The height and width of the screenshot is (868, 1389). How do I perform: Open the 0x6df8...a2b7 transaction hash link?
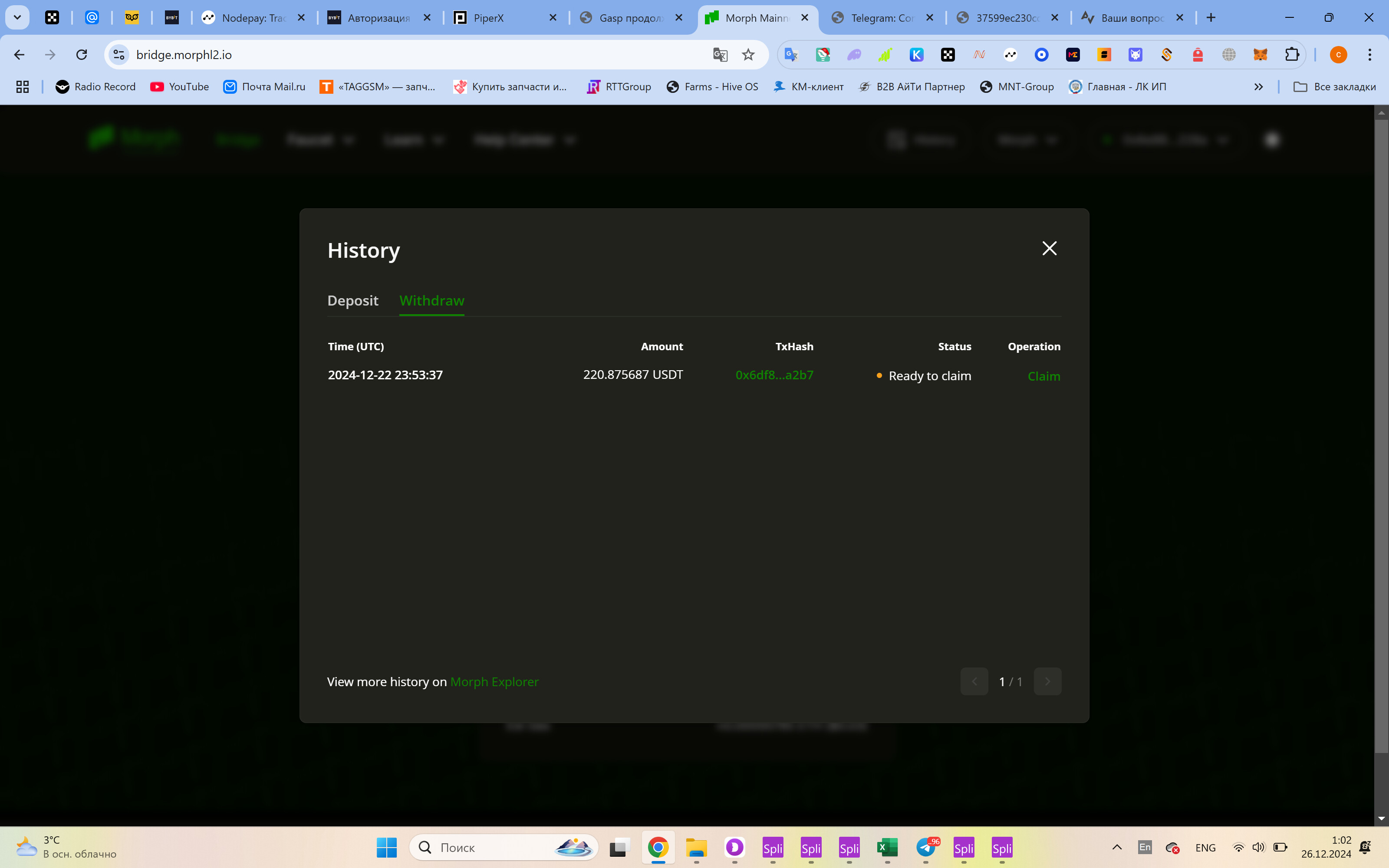point(774,375)
